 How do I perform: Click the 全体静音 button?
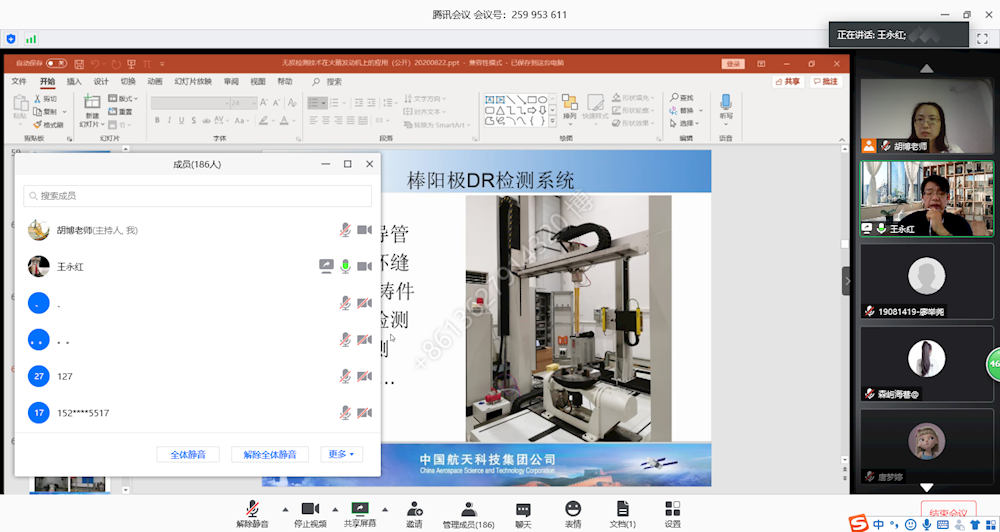188,454
